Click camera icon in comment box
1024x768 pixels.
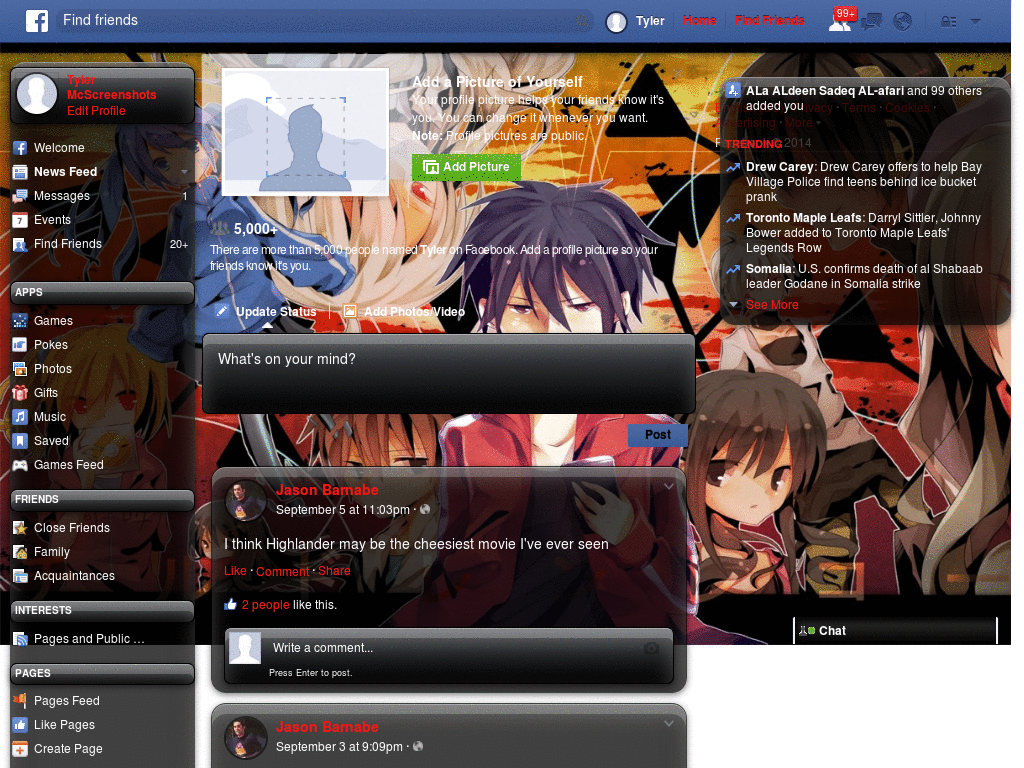tap(651, 648)
